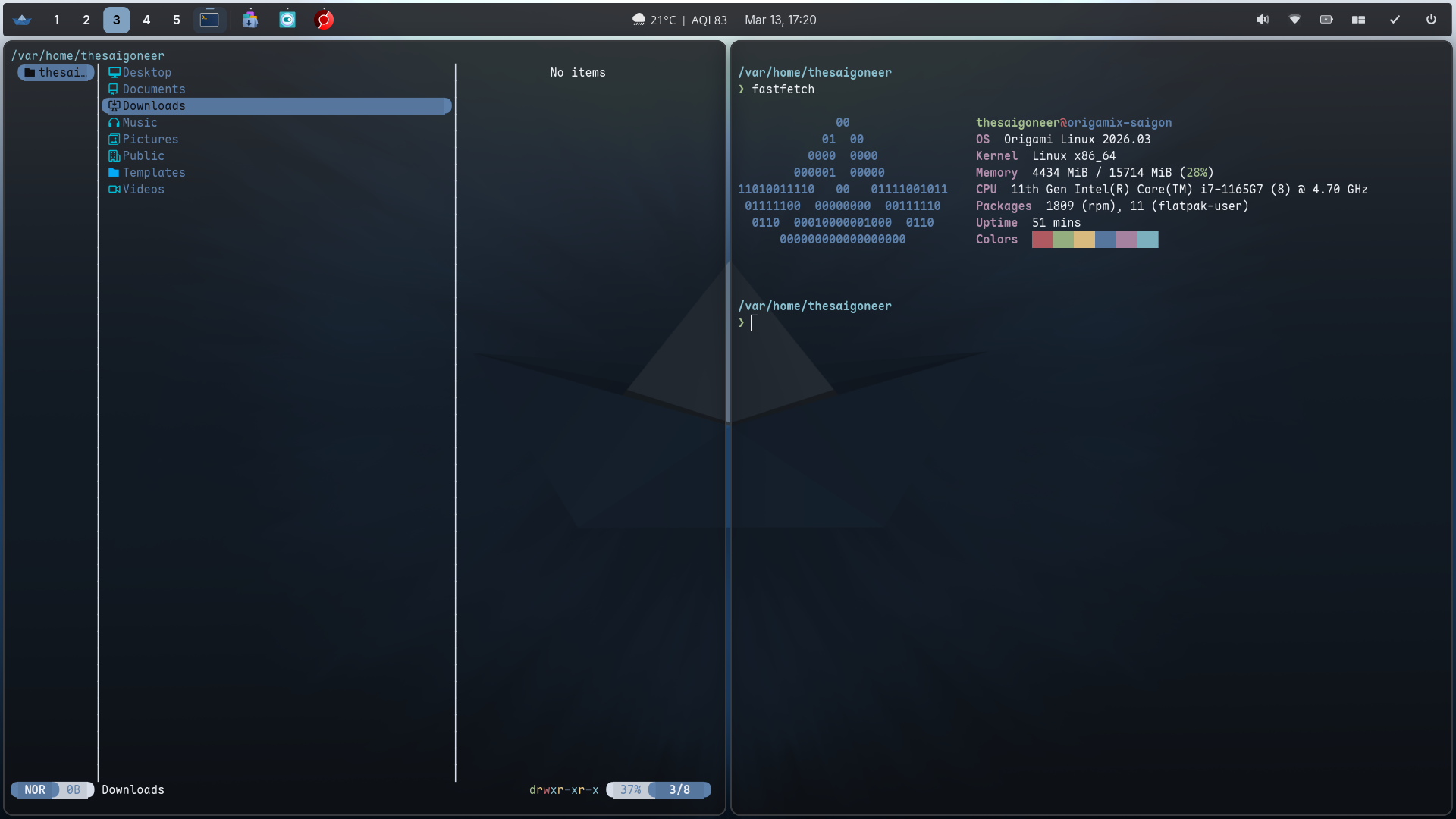
Task: Launch the red app icon in taskbar
Action: click(x=325, y=20)
